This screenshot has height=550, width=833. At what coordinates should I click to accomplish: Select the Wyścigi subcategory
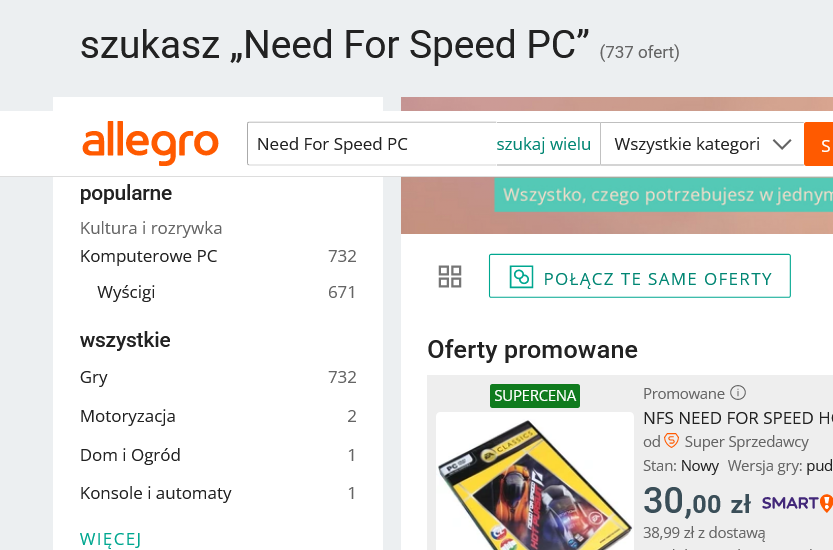point(126,292)
